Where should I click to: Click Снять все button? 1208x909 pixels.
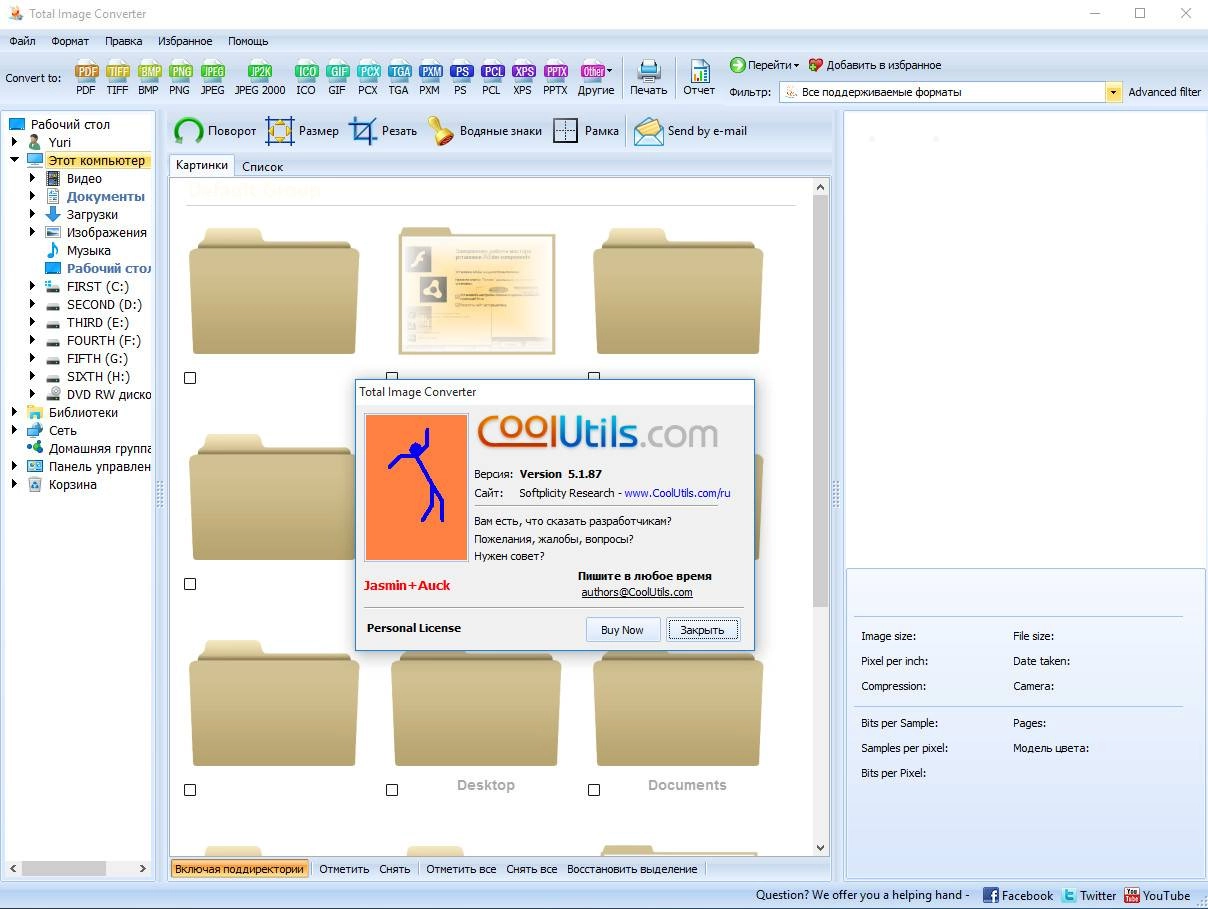point(531,869)
